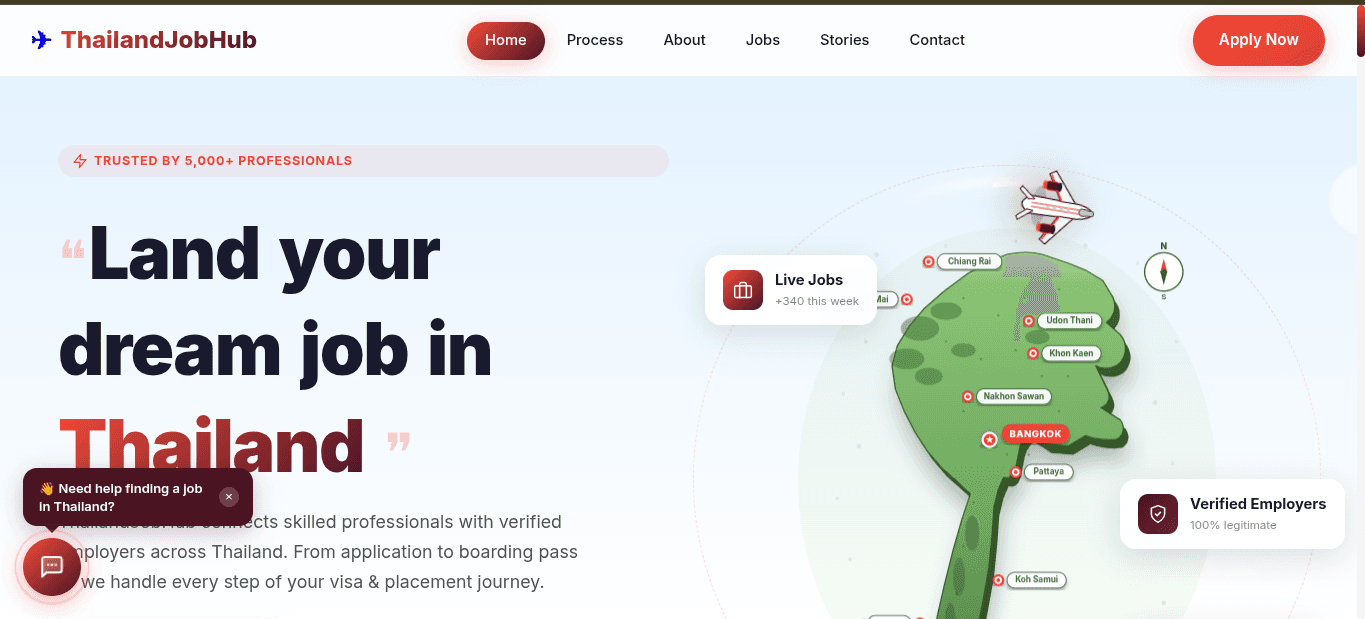This screenshot has width=1365, height=619.
Task: Select the Nakhon Sawan map label
Action: (x=1013, y=396)
